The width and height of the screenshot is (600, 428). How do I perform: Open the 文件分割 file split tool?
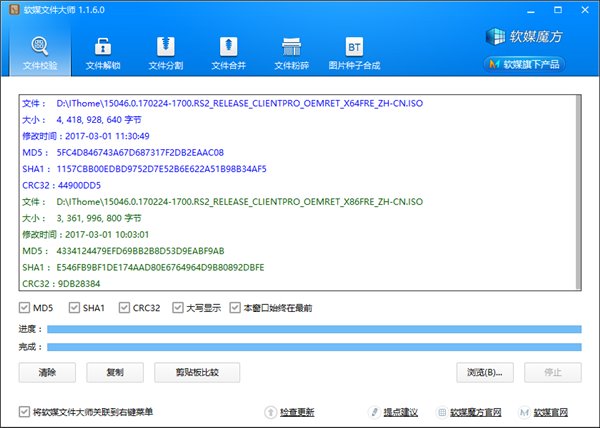(165, 53)
